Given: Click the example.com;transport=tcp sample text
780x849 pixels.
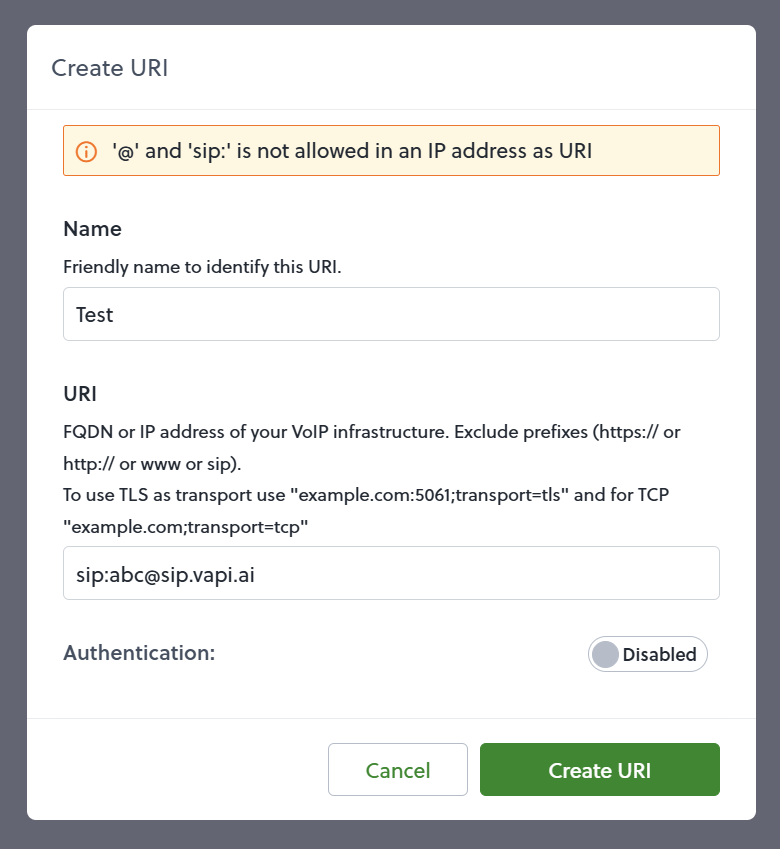Looking at the screenshot, I should [186, 527].
